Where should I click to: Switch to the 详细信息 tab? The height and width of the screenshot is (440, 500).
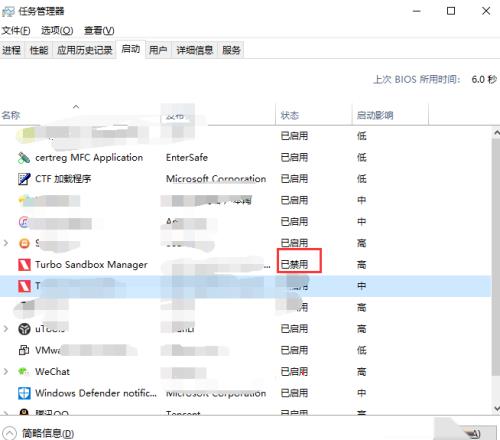[x=194, y=50]
